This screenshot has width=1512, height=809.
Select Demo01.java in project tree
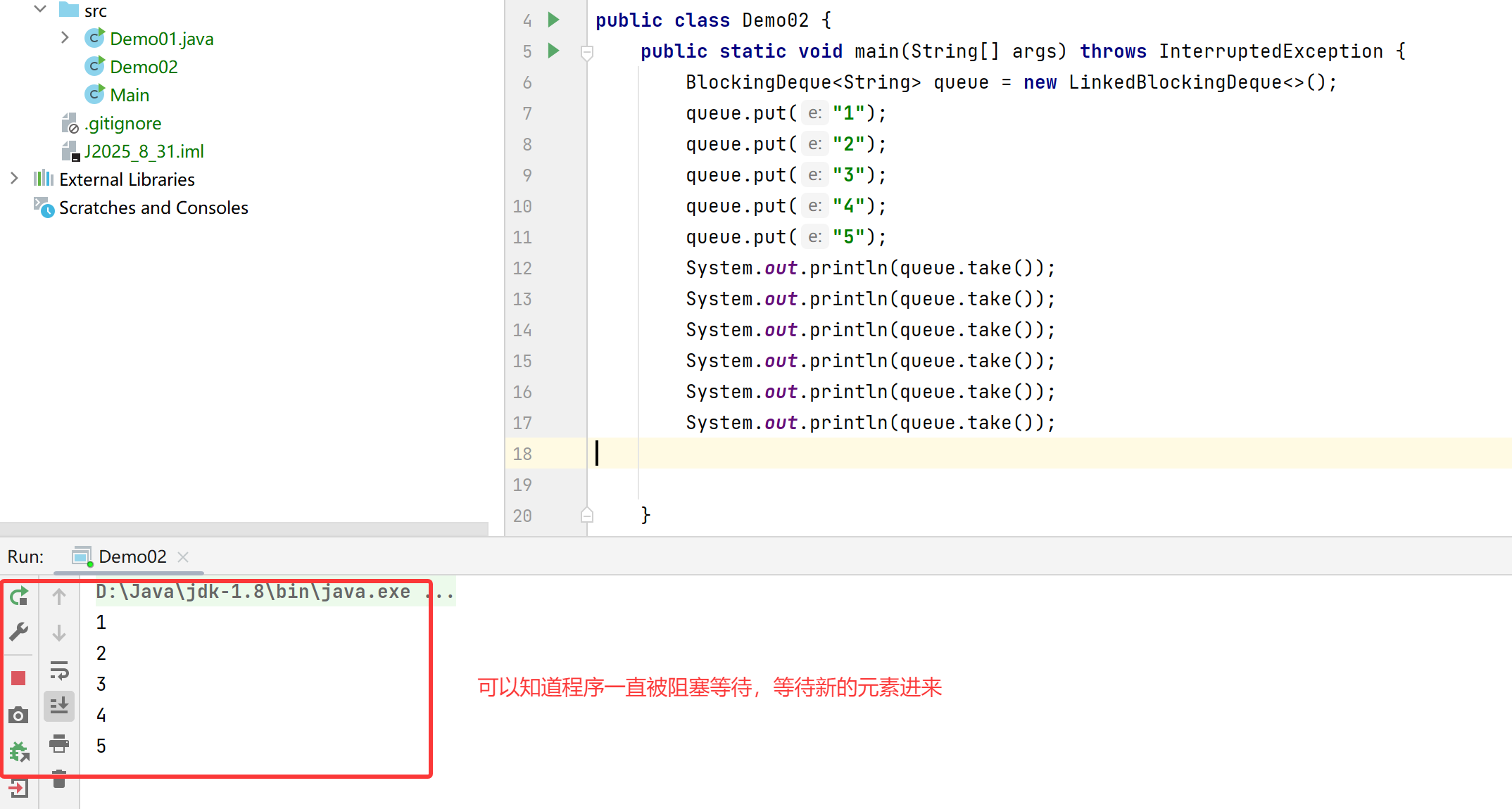161,39
